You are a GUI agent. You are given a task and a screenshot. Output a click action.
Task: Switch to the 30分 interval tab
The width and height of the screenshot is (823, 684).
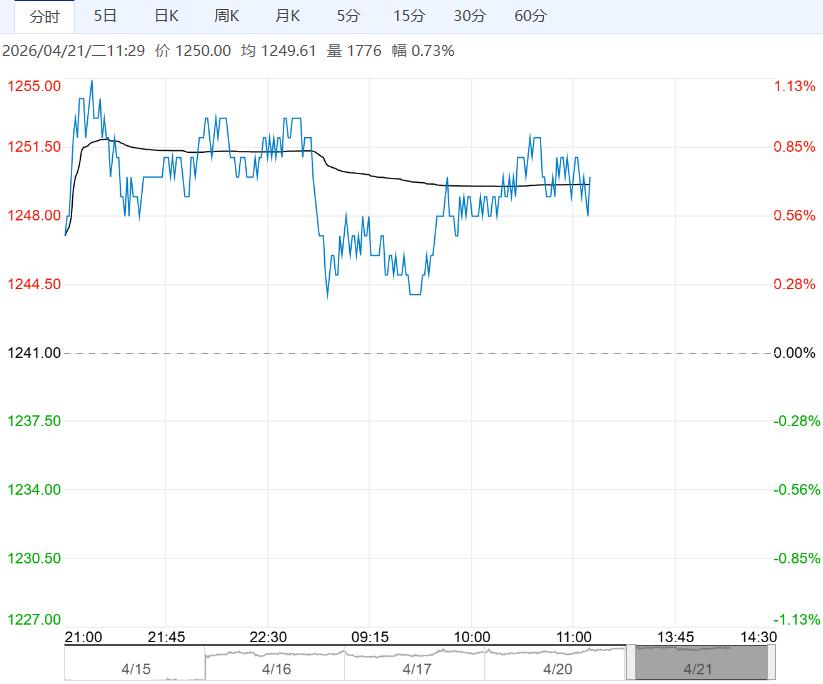coord(469,16)
